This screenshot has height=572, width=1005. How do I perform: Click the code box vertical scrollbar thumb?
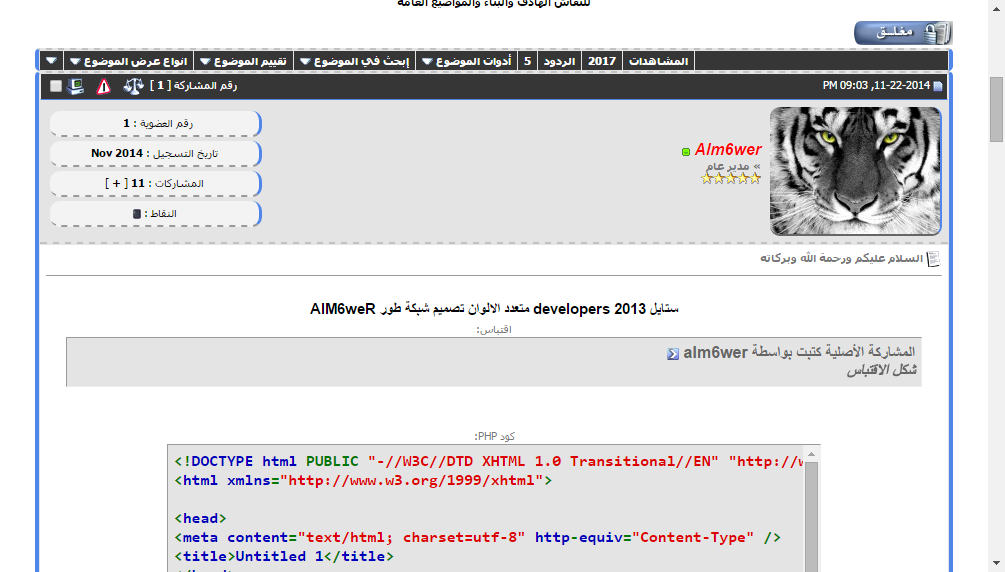coord(811,517)
